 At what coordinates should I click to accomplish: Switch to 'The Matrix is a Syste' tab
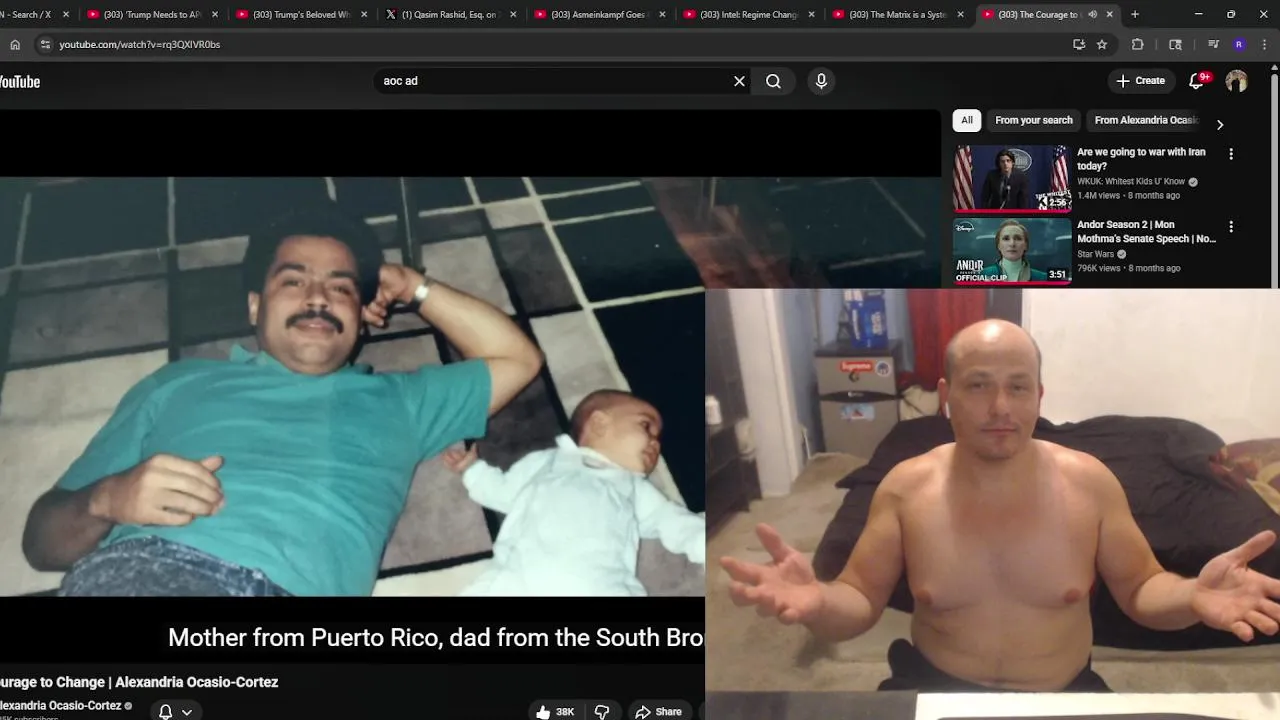pos(896,15)
